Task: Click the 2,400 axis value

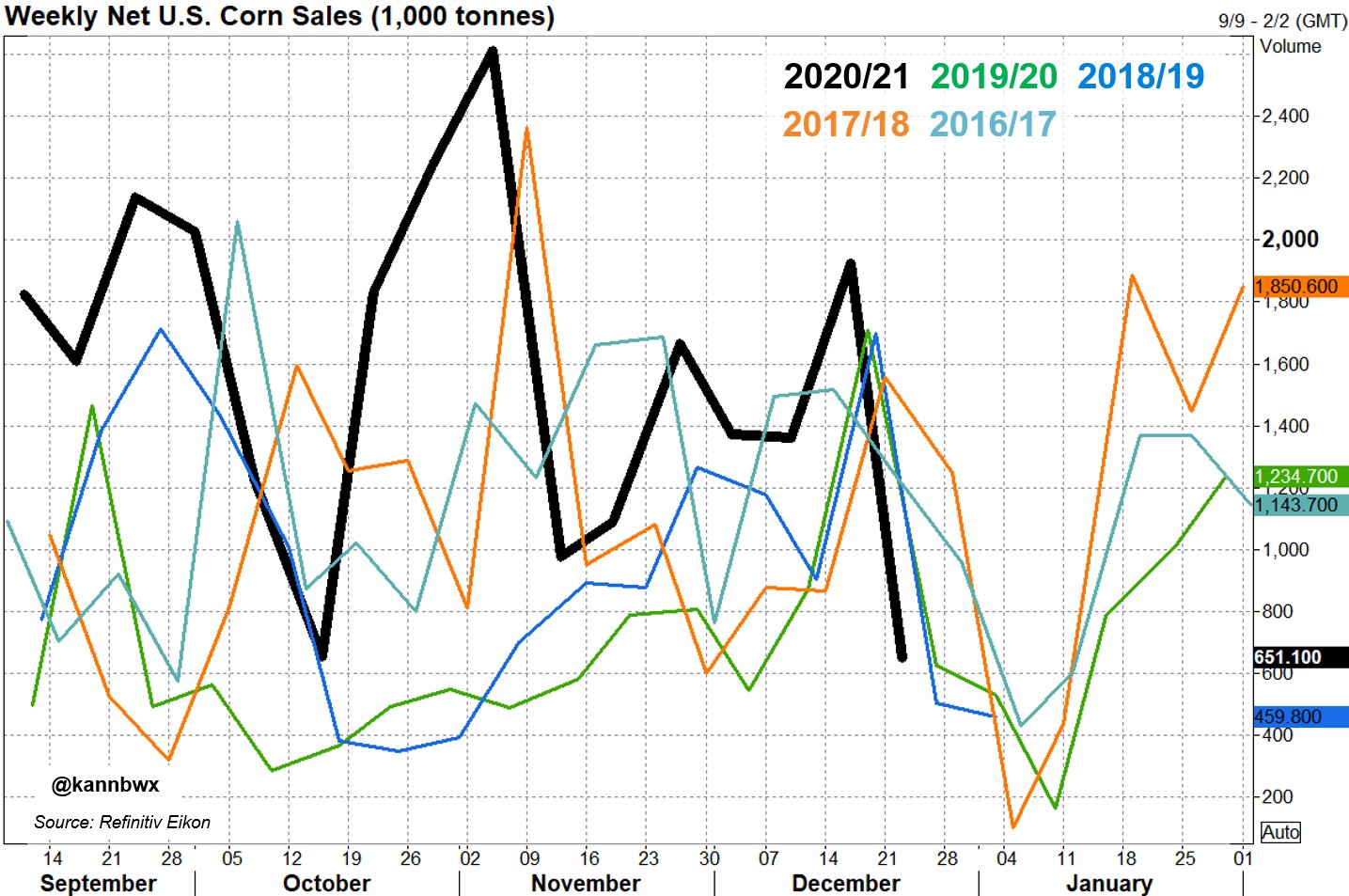Action: click(1285, 116)
